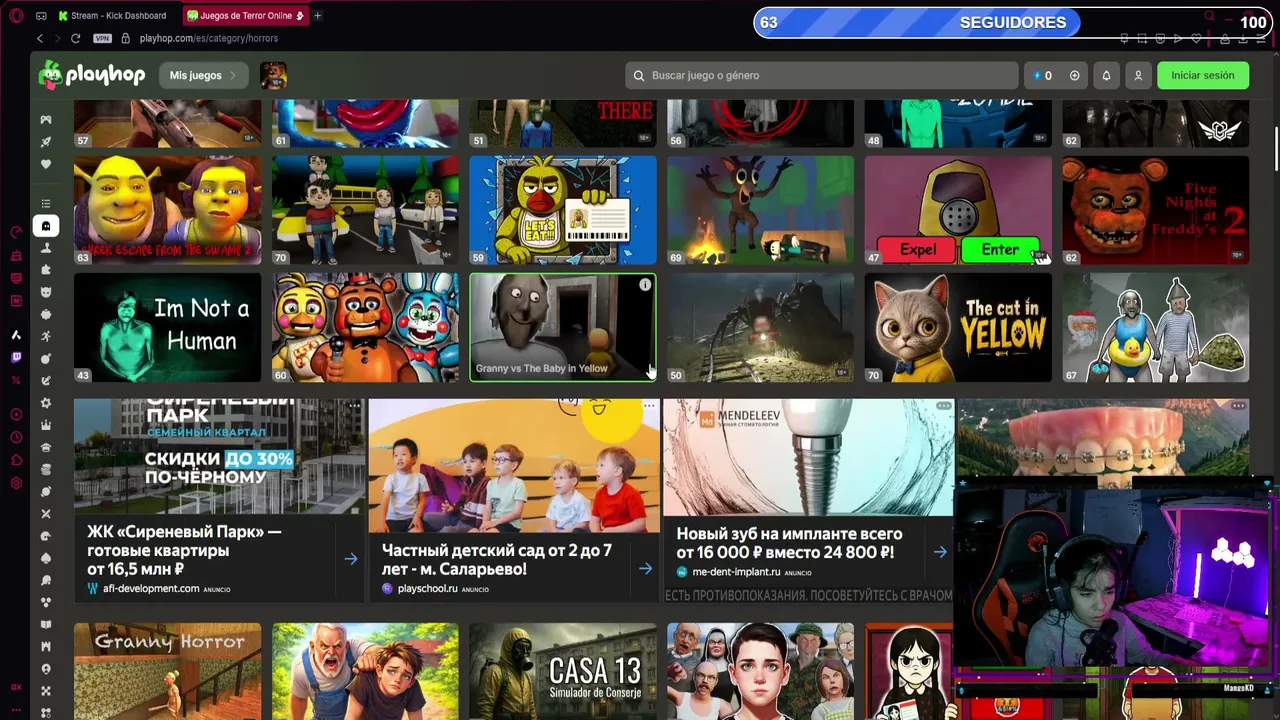The image size is (1280, 720).
Task: Open the Shrek Escape from the Swamp game
Action: click(x=167, y=210)
